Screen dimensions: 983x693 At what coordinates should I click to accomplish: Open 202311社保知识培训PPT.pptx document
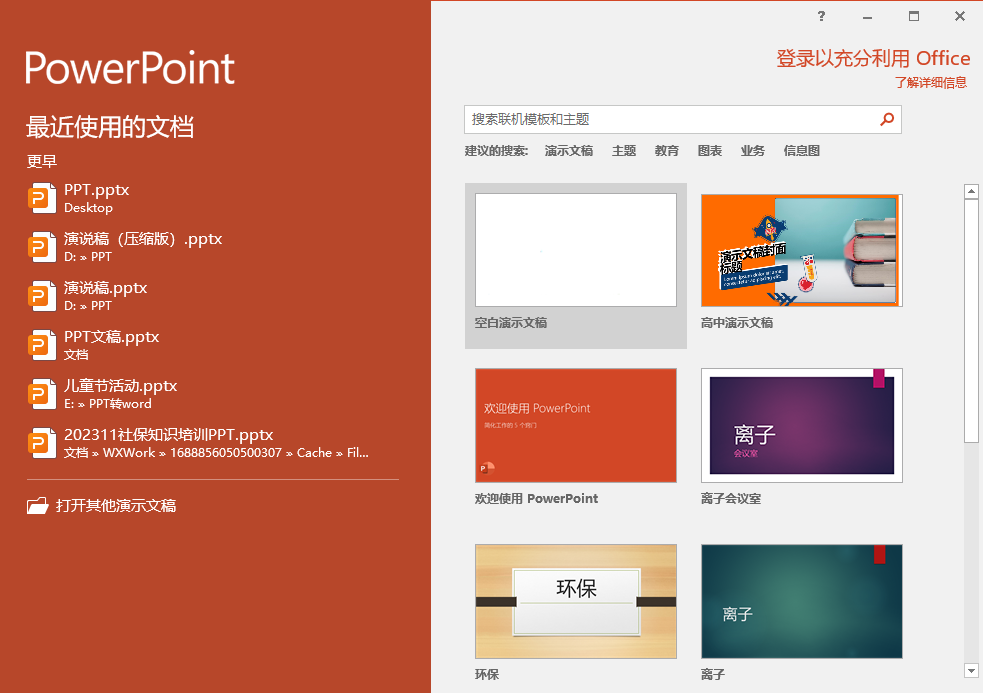pos(213,442)
